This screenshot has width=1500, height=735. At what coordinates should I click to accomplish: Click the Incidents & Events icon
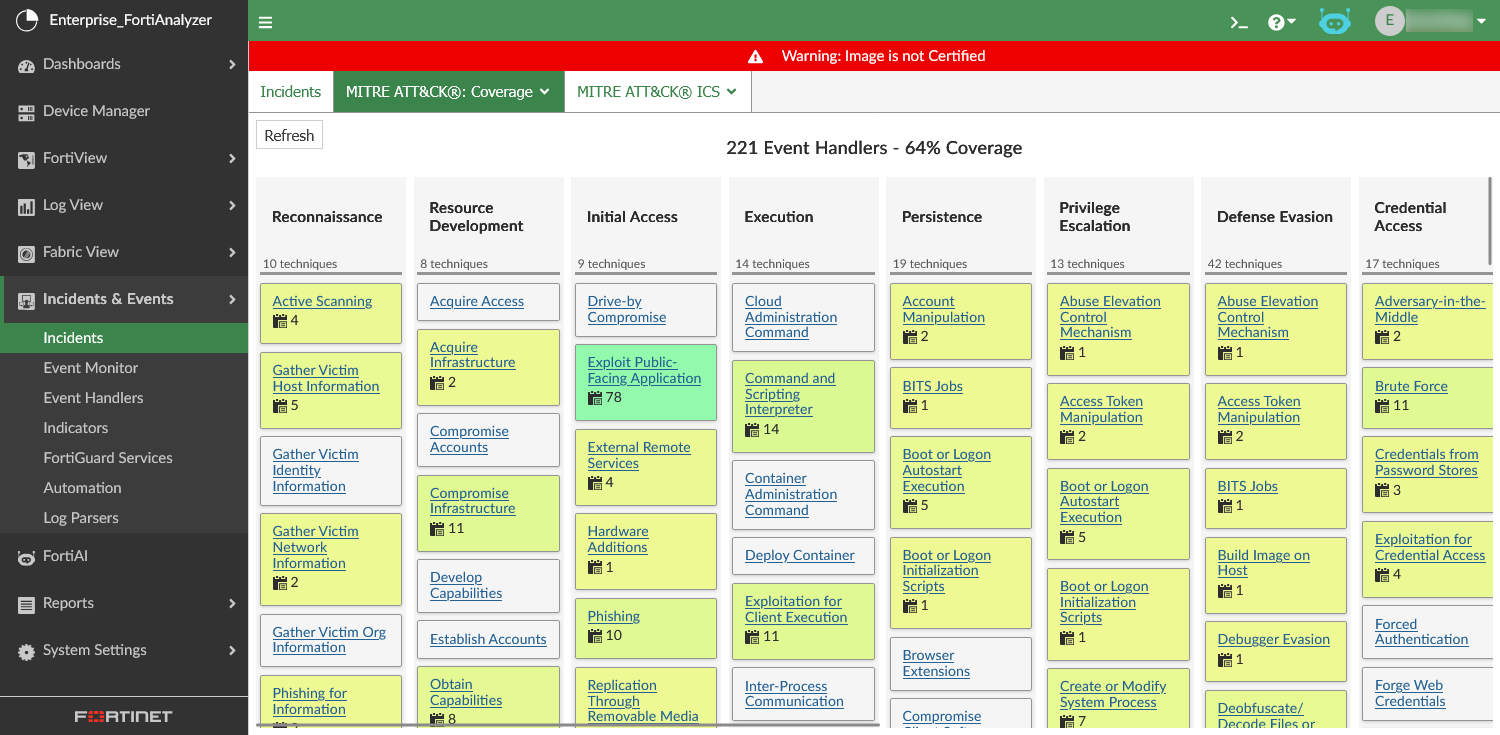(x=27, y=300)
